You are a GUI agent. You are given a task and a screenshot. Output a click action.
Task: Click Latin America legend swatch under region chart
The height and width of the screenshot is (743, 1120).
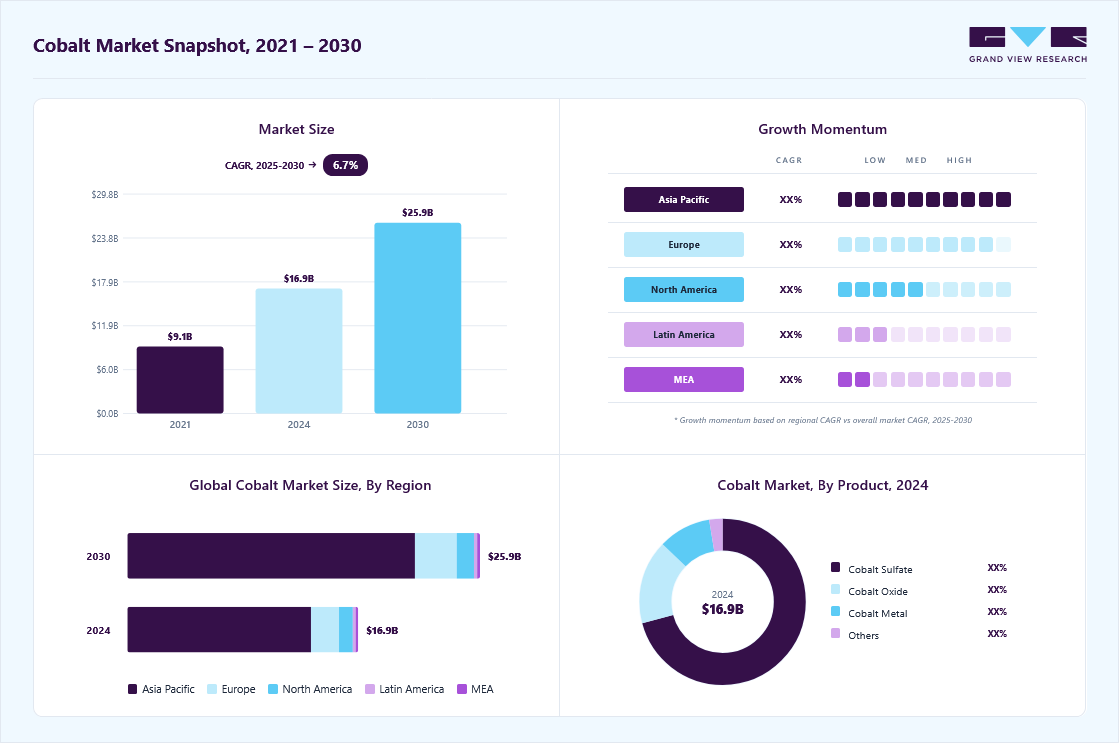pyautogui.click(x=370, y=689)
